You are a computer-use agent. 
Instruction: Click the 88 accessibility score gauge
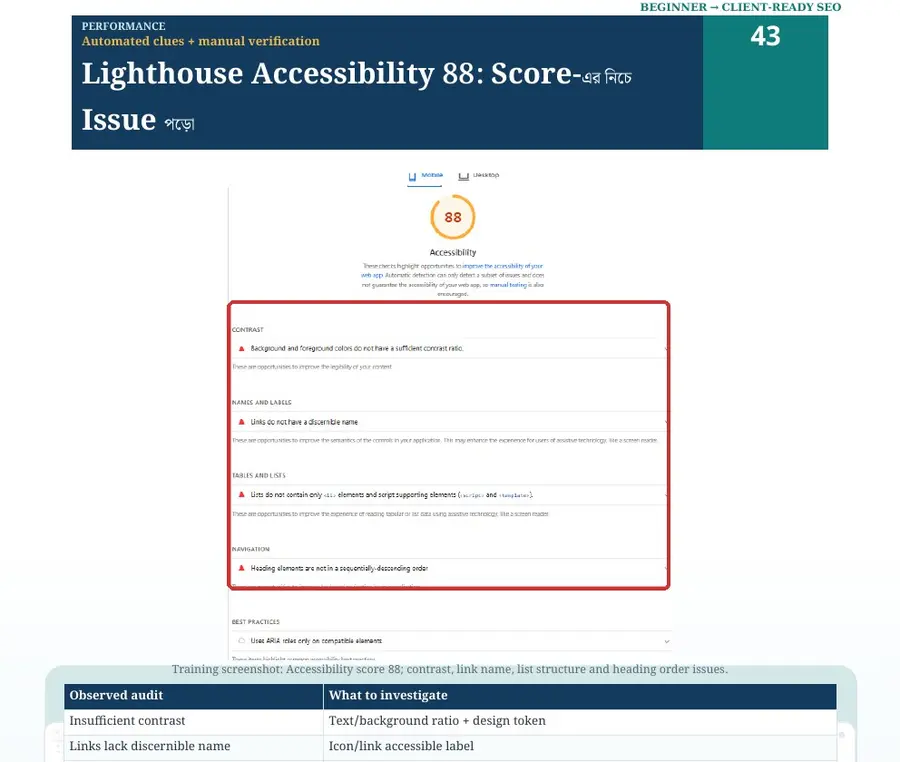(453, 217)
